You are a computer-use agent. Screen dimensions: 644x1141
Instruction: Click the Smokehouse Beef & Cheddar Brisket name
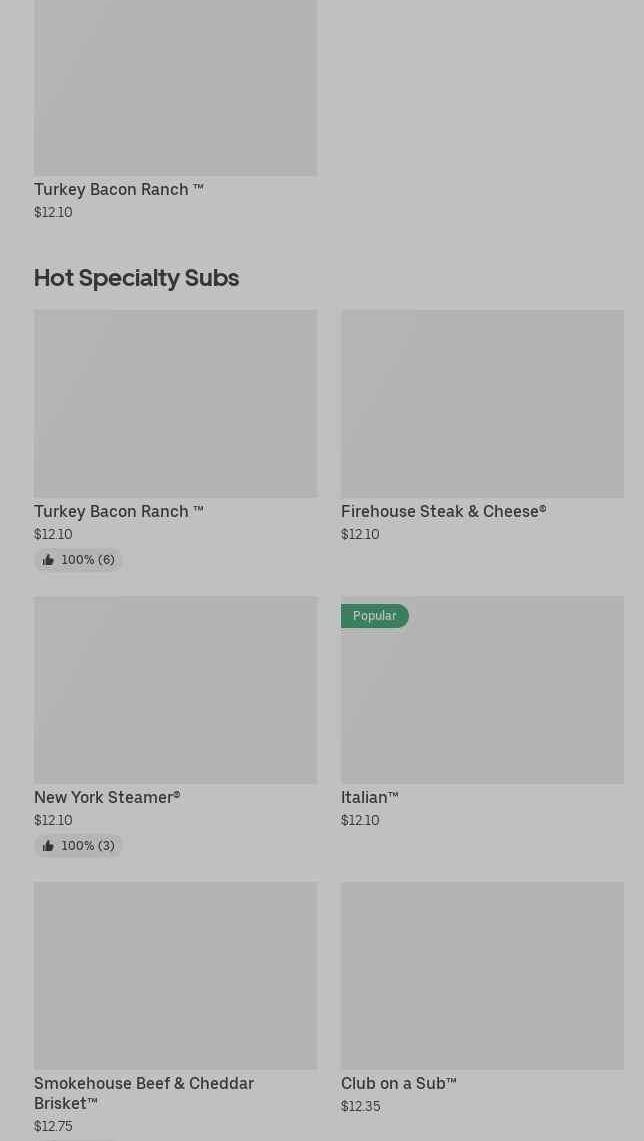pyautogui.click(x=143, y=1093)
